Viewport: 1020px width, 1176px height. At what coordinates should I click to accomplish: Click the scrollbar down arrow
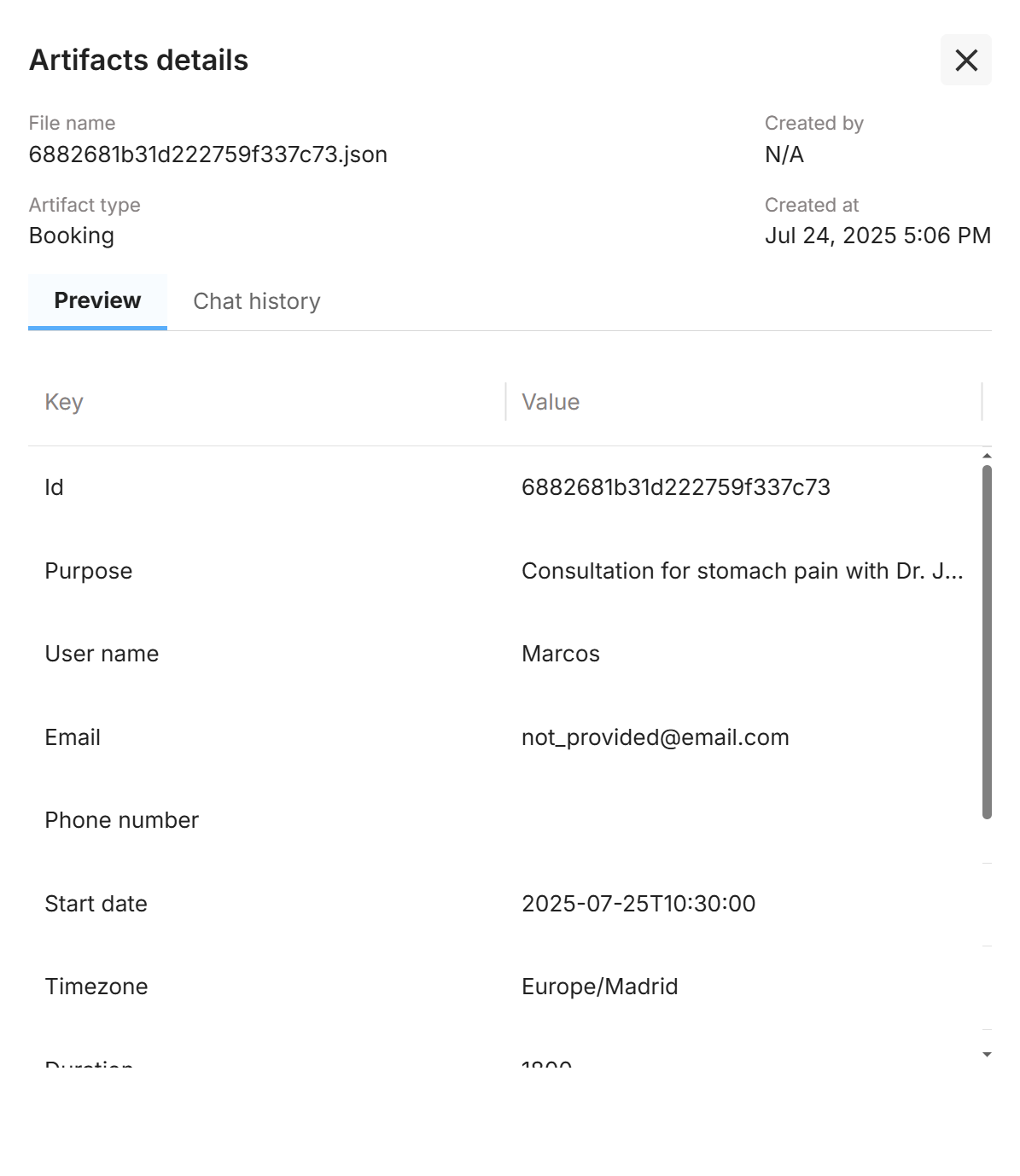987,1055
